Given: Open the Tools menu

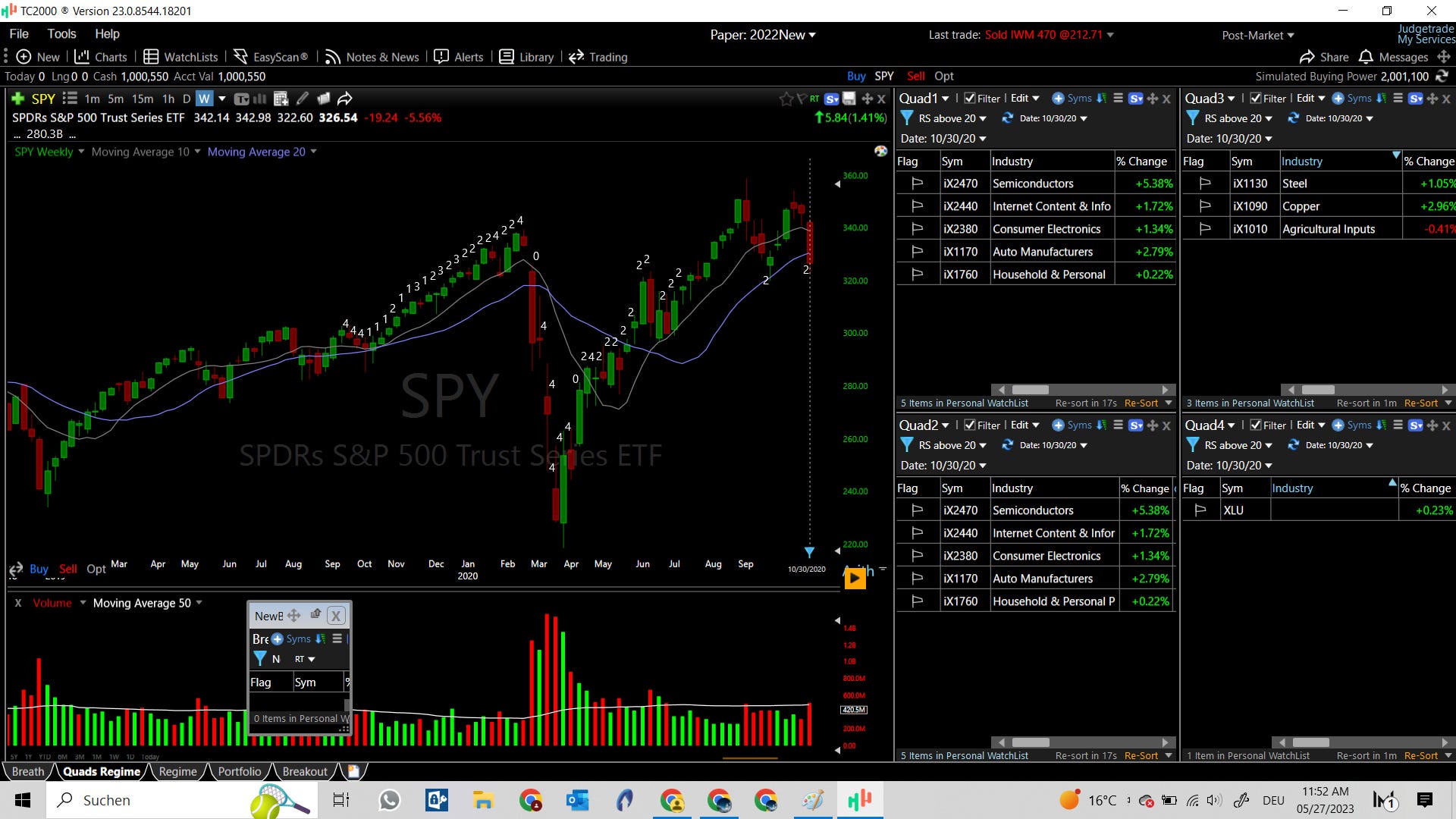Looking at the screenshot, I should (x=61, y=33).
